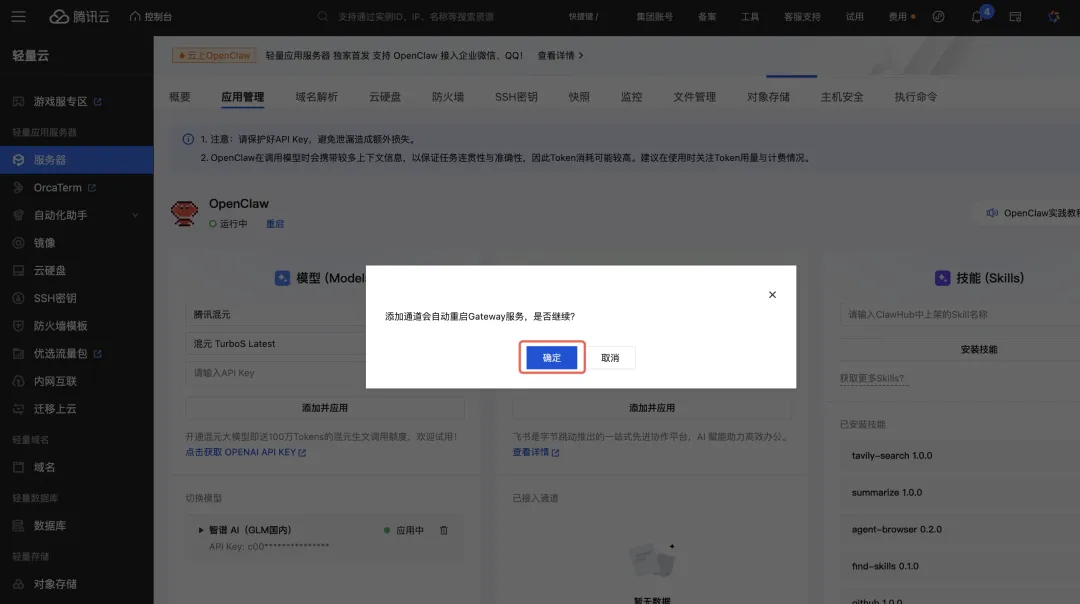Image resolution: width=1080 pixels, height=604 pixels.
Task: Open 点击获取 OPENAI API KEY link
Action: coord(245,452)
